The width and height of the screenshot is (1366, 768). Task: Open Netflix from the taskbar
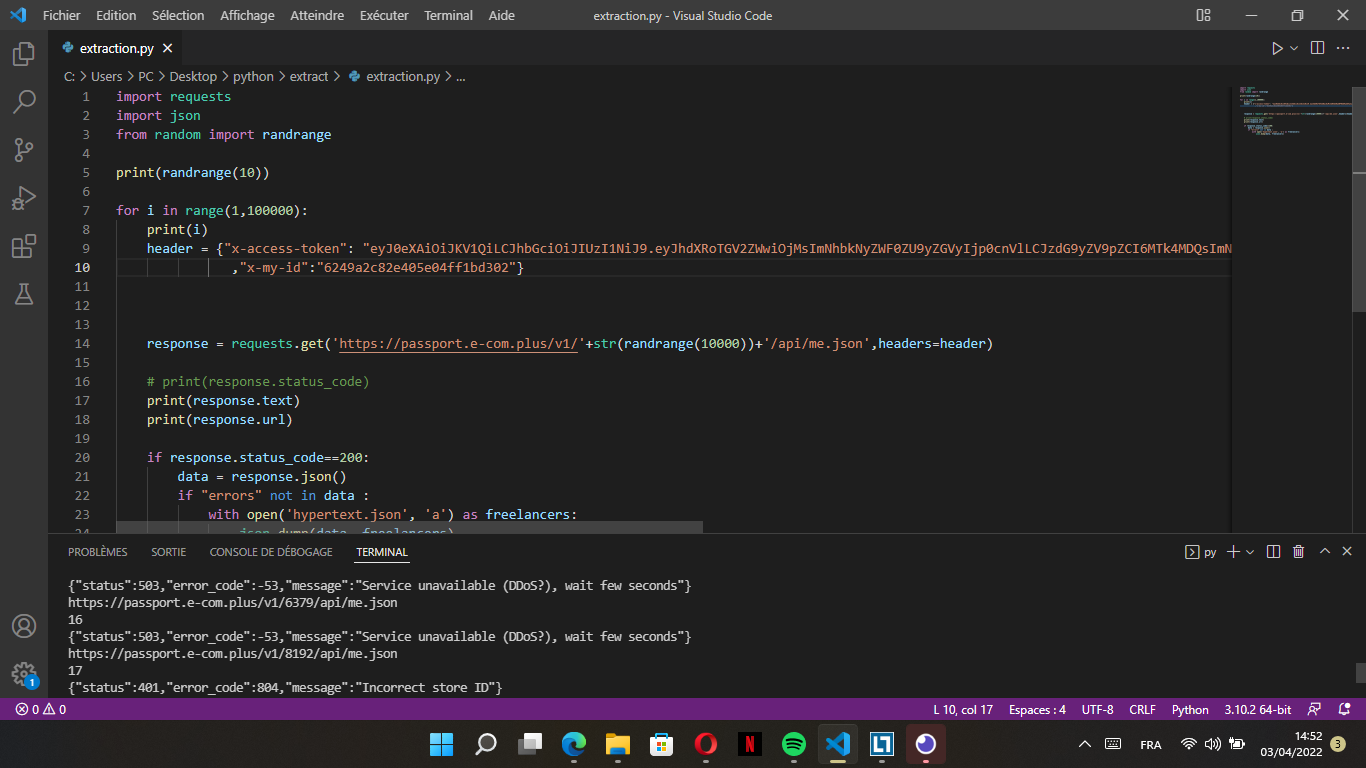pyautogui.click(x=750, y=744)
